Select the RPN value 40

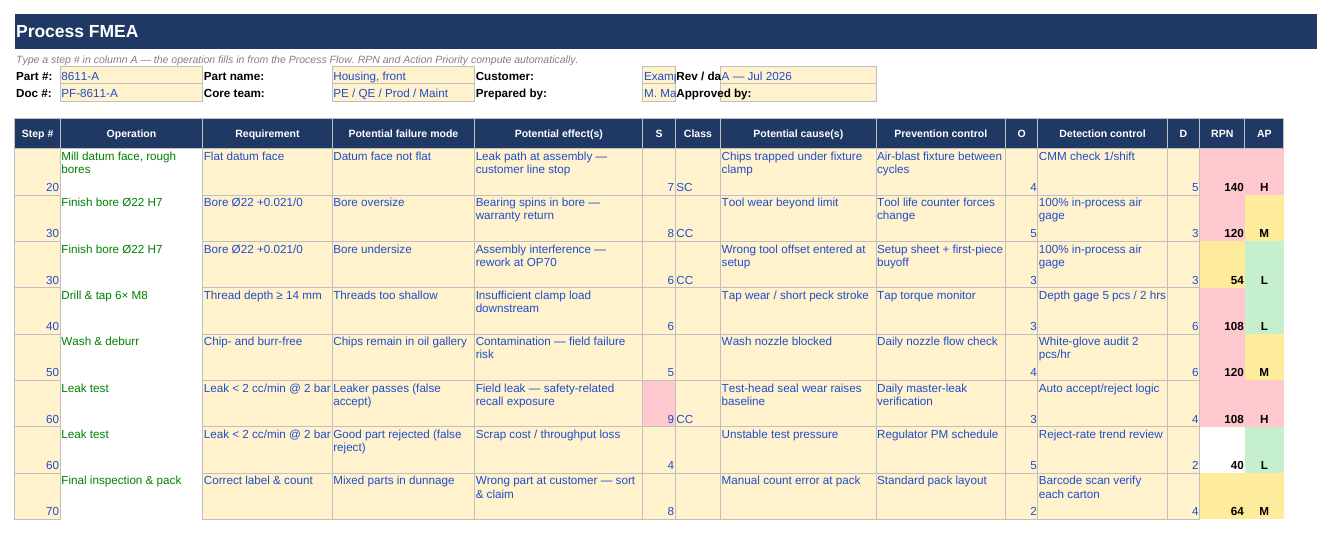point(1222,450)
